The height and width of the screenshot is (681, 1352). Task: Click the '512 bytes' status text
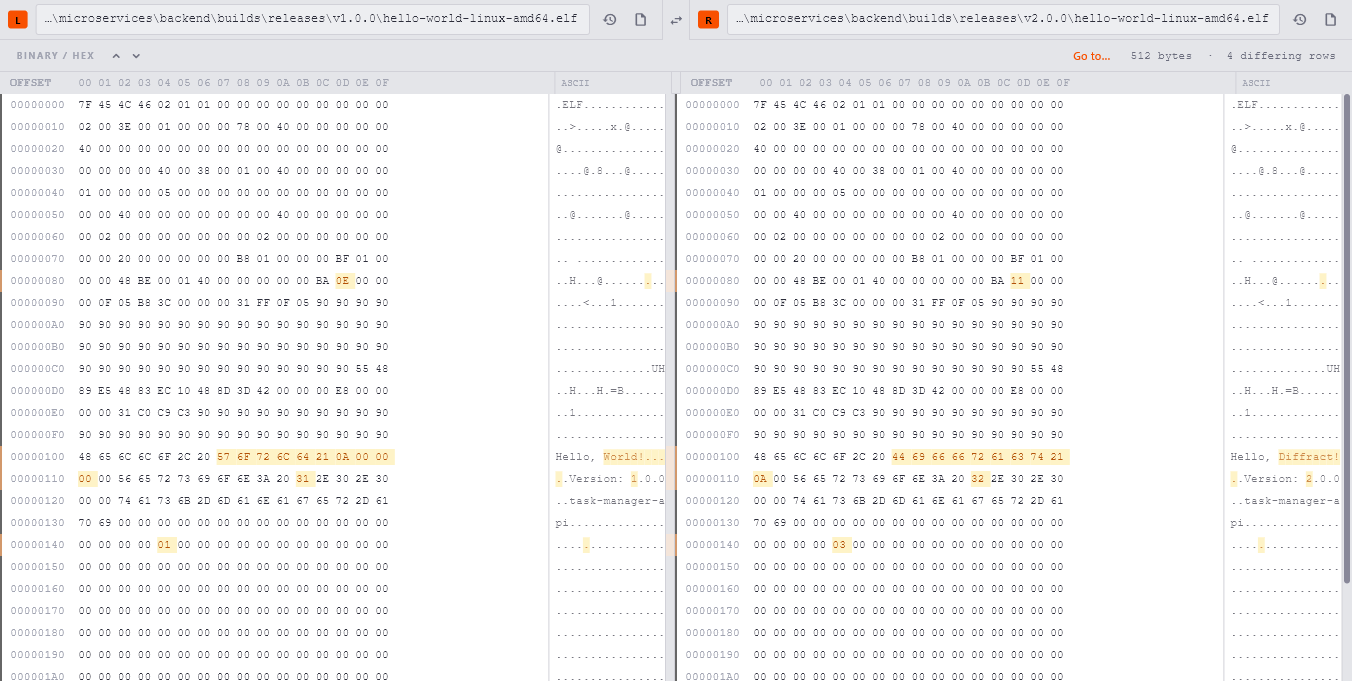(x=1161, y=56)
